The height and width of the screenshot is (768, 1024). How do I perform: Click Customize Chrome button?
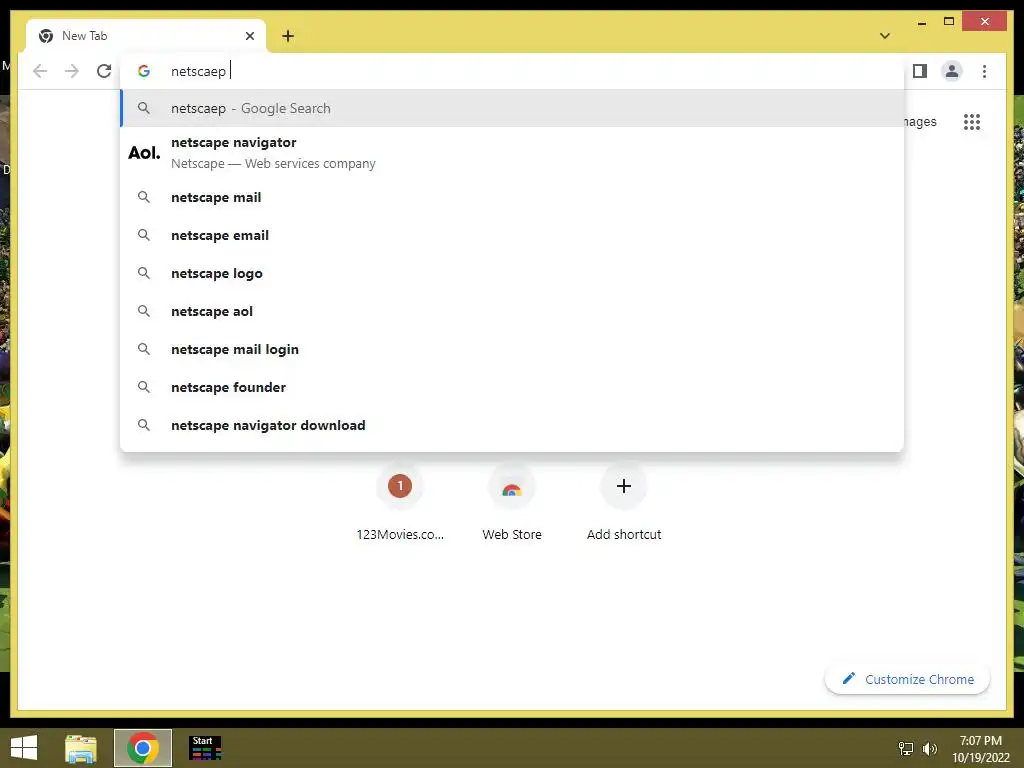click(908, 679)
